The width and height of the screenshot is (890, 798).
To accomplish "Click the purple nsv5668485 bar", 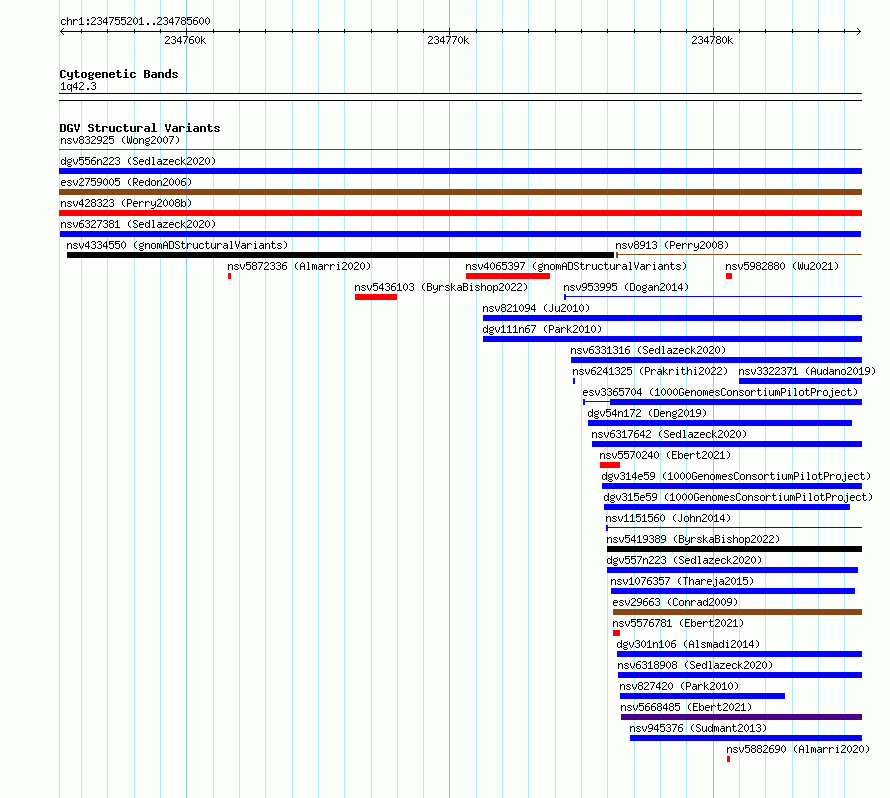I will tap(741, 717).
